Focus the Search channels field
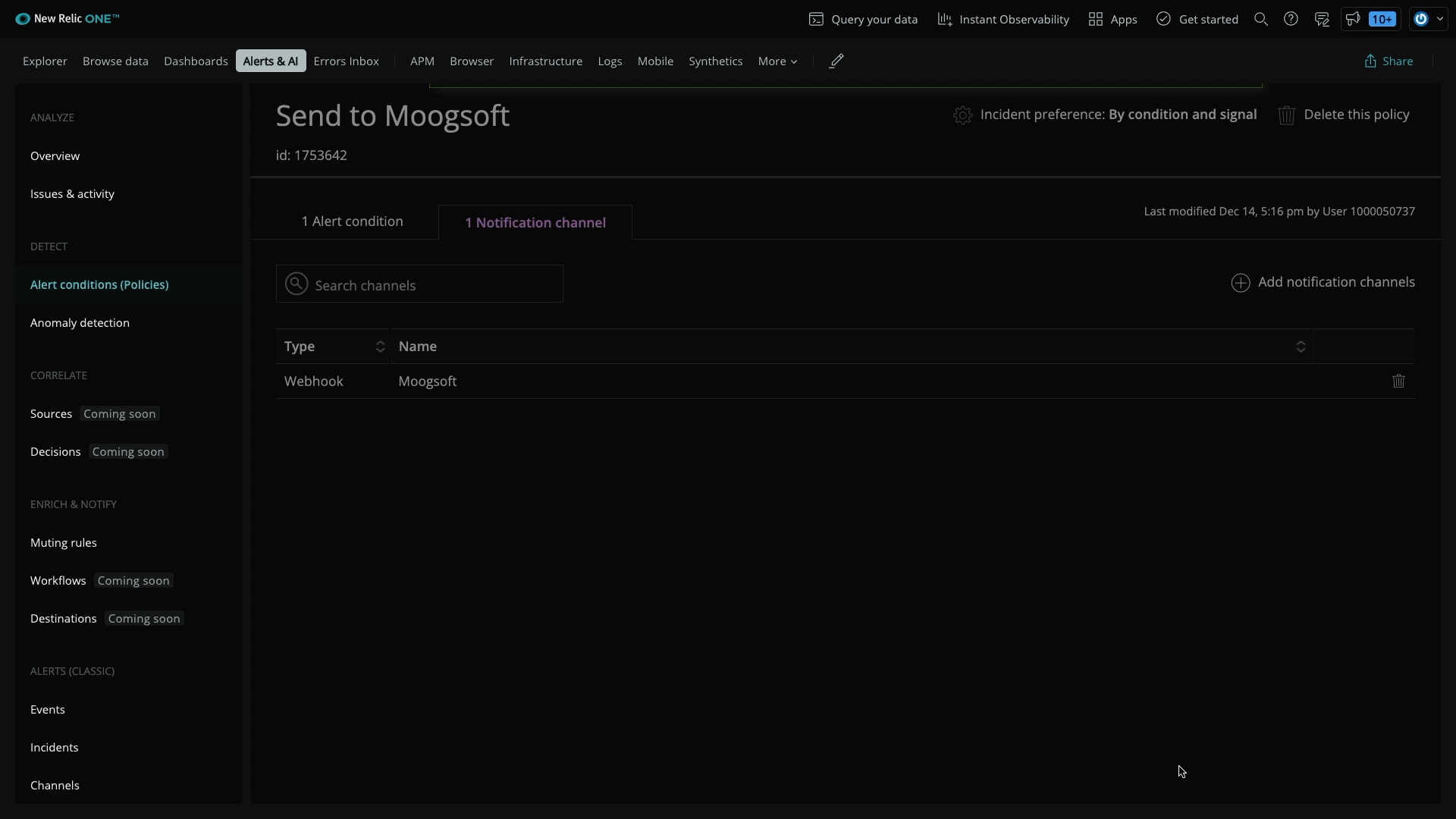The image size is (1456, 819). 419,284
